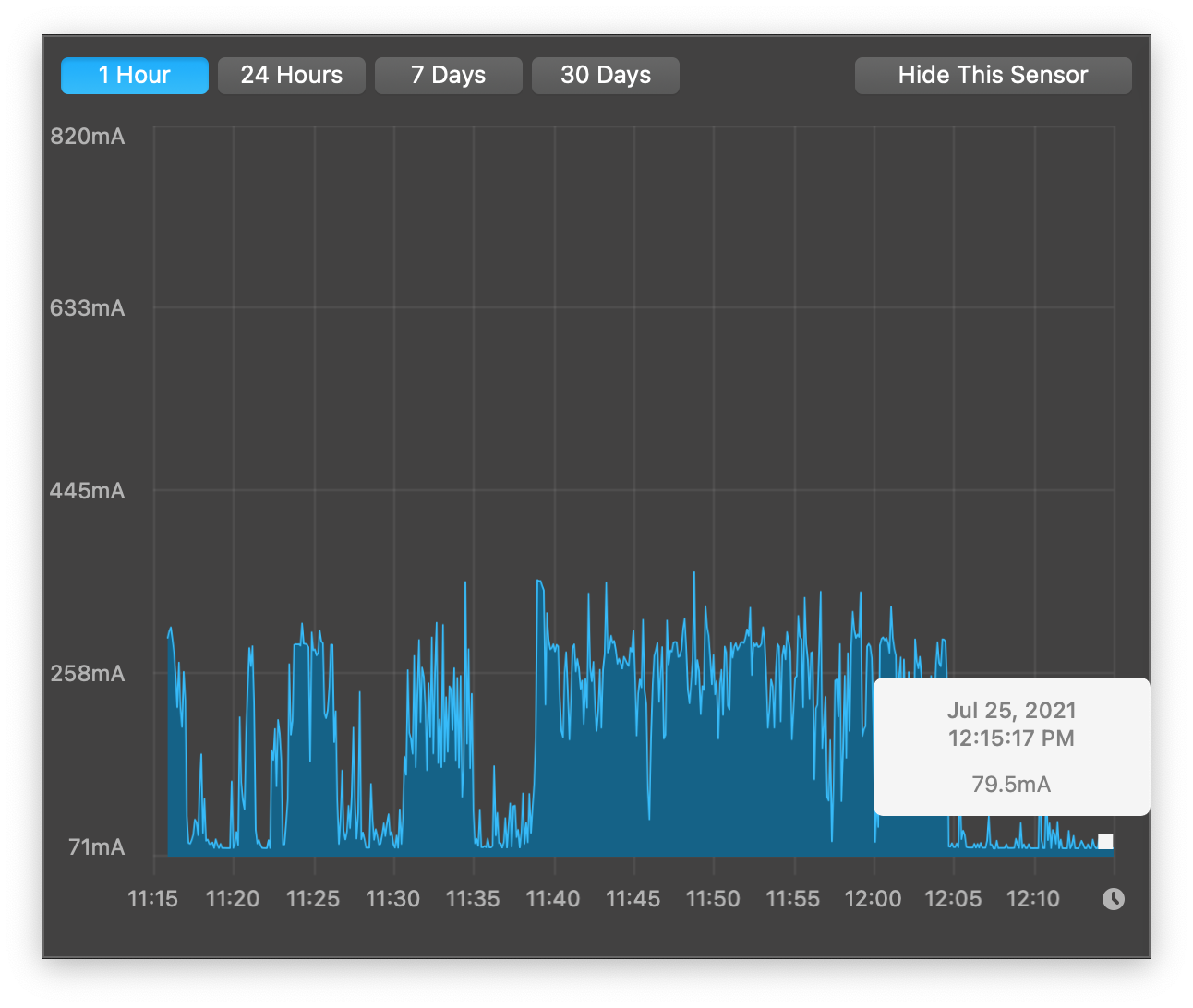This screenshot has width=1193, height=1008.
Task: Click the 258mA axis label
Action: point(88,674)
